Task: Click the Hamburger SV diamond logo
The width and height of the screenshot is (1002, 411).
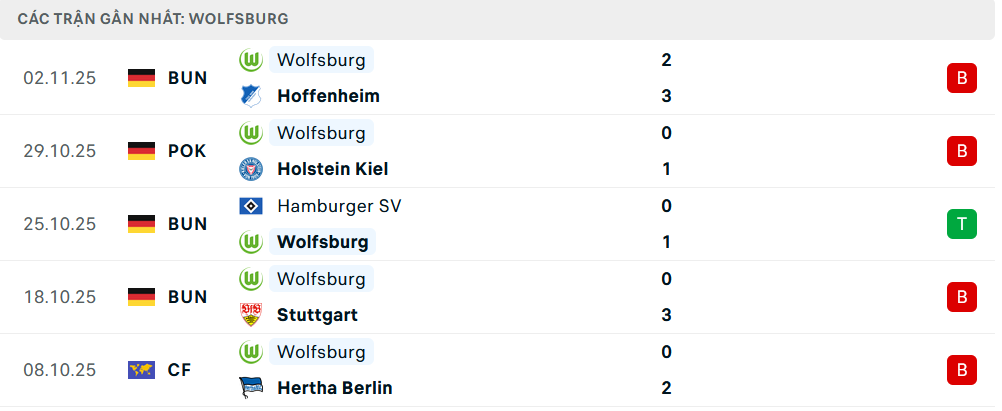Action: tap(250, 206)
